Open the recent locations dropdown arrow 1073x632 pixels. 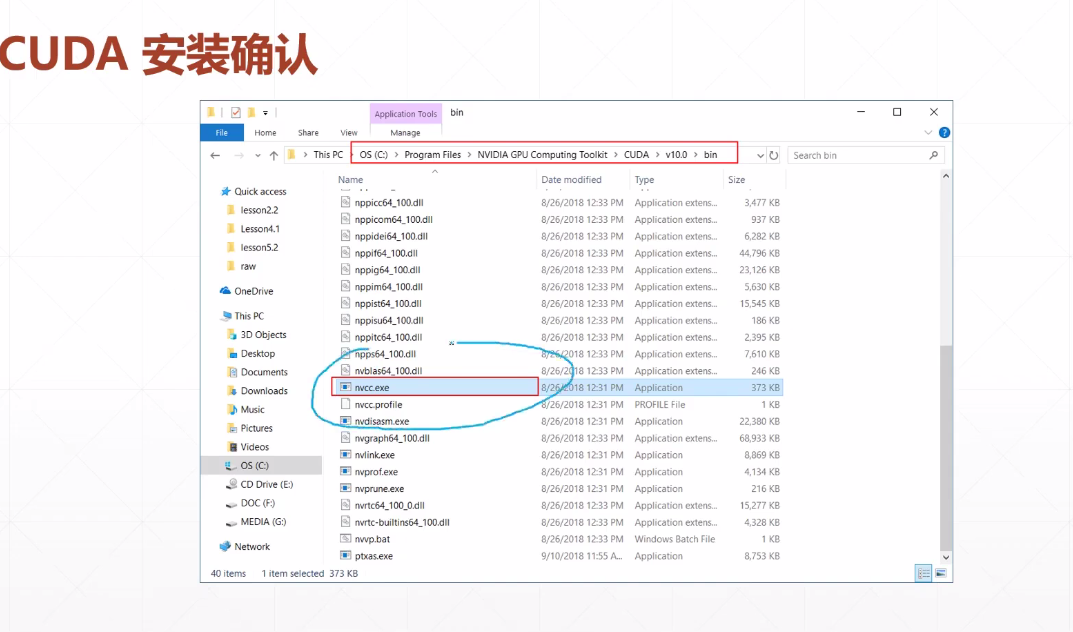point(257,155)
